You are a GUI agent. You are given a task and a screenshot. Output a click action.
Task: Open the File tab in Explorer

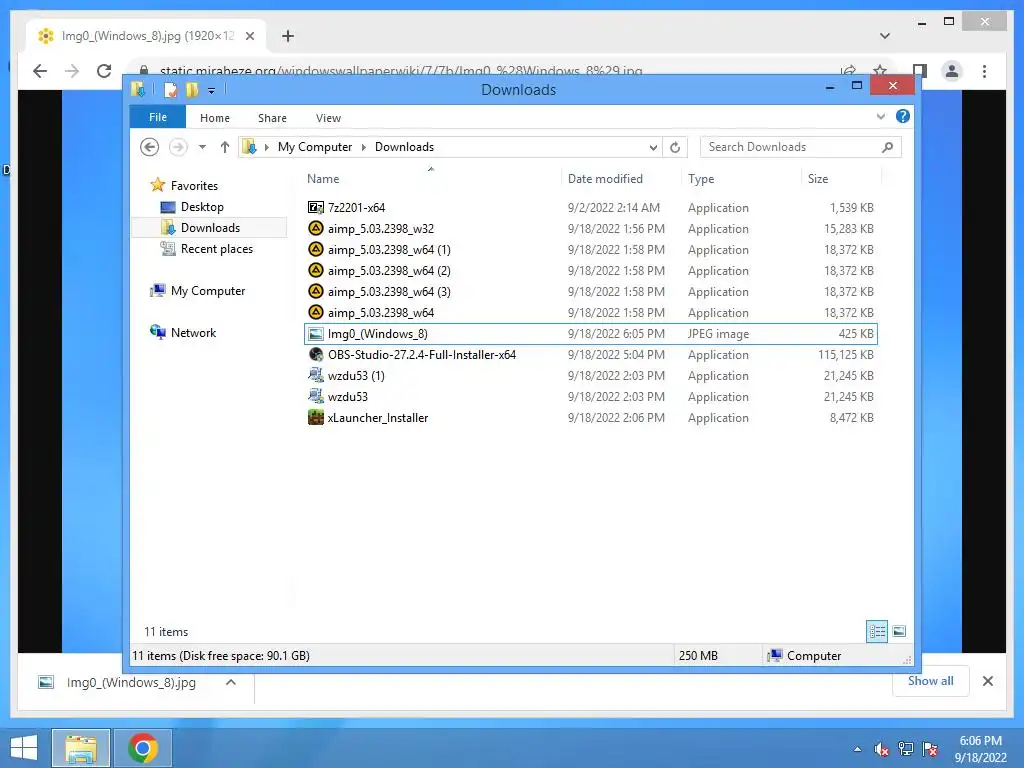click(x=157, y=117)
